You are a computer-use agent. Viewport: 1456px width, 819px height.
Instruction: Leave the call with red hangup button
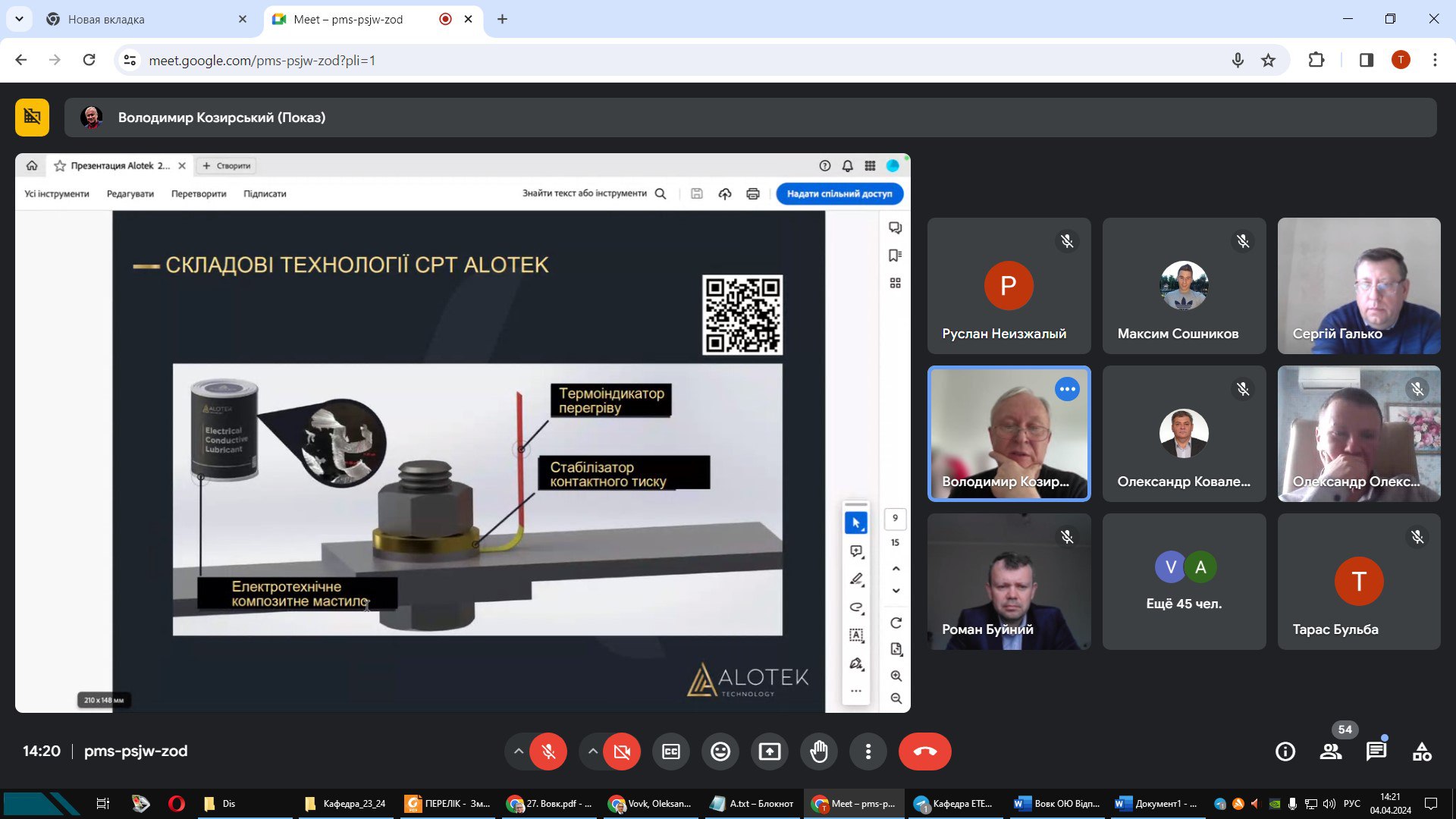(924, 752)
